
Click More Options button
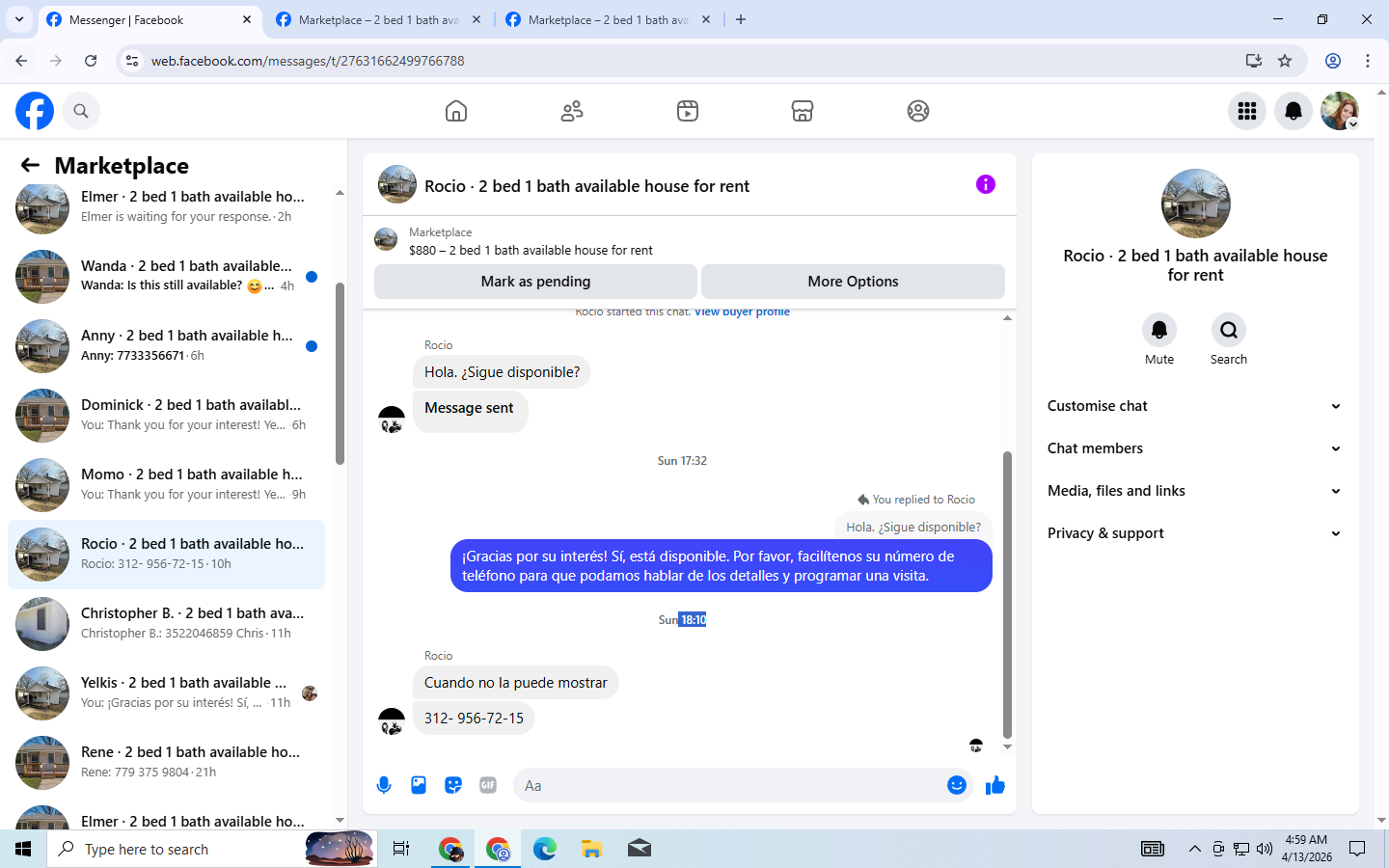[853, 282]
